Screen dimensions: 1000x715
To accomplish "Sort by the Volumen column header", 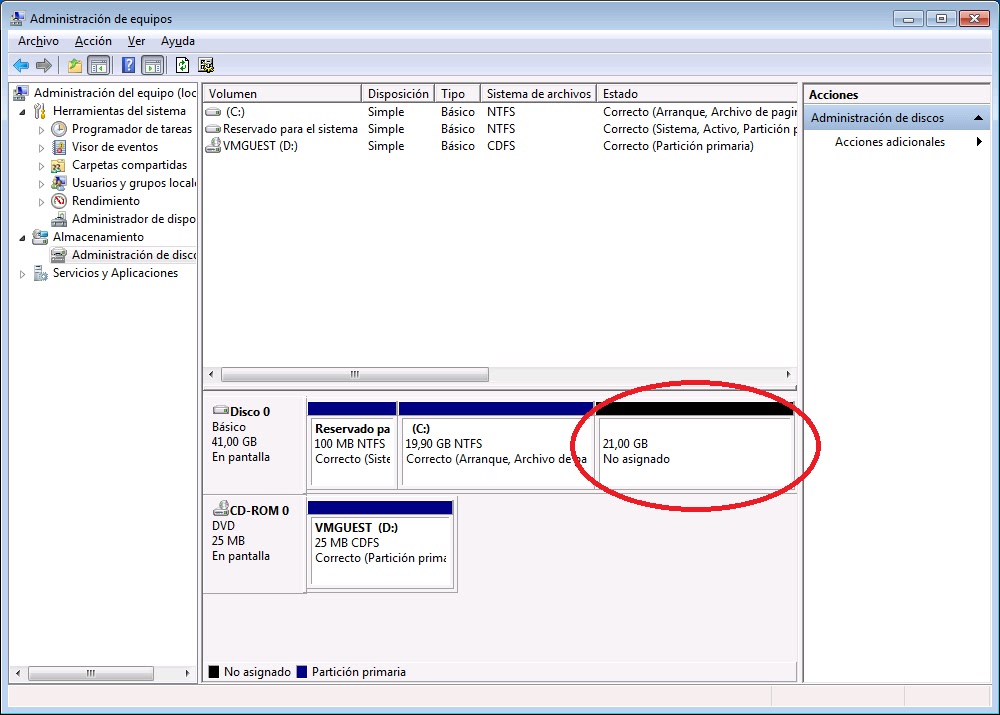I will pyautogui.click(x=282, y=94).
